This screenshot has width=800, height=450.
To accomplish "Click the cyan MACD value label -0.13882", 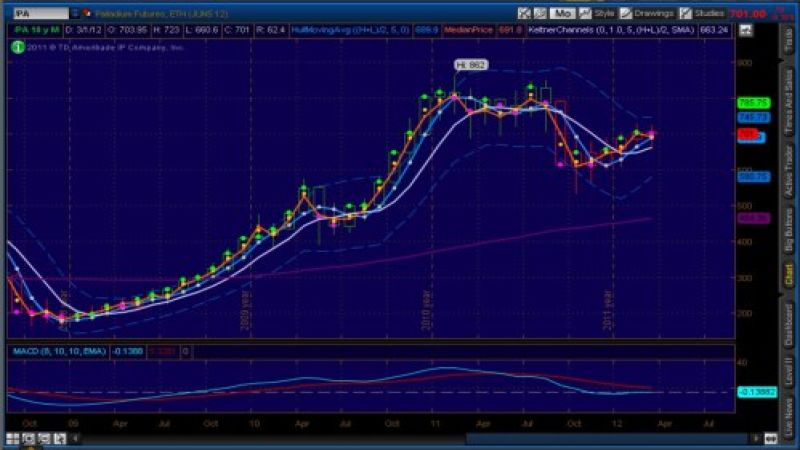I will click(x=757, y=392).
